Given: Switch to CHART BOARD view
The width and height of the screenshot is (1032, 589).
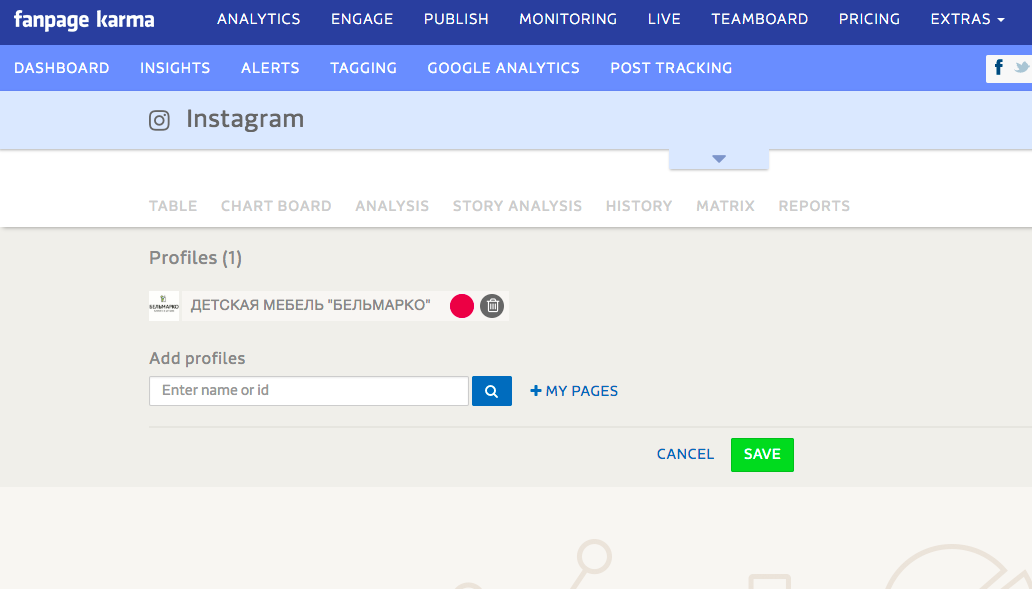Looking at the screenshot, I should [x=276, y=206].
